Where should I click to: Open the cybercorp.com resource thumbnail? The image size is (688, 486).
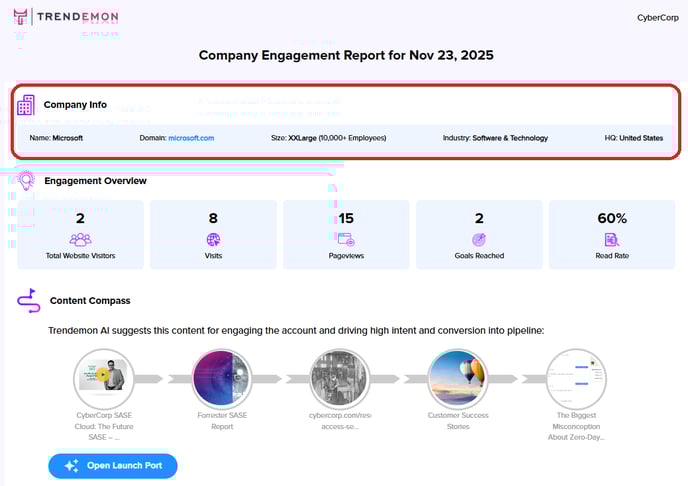[340, 379]
